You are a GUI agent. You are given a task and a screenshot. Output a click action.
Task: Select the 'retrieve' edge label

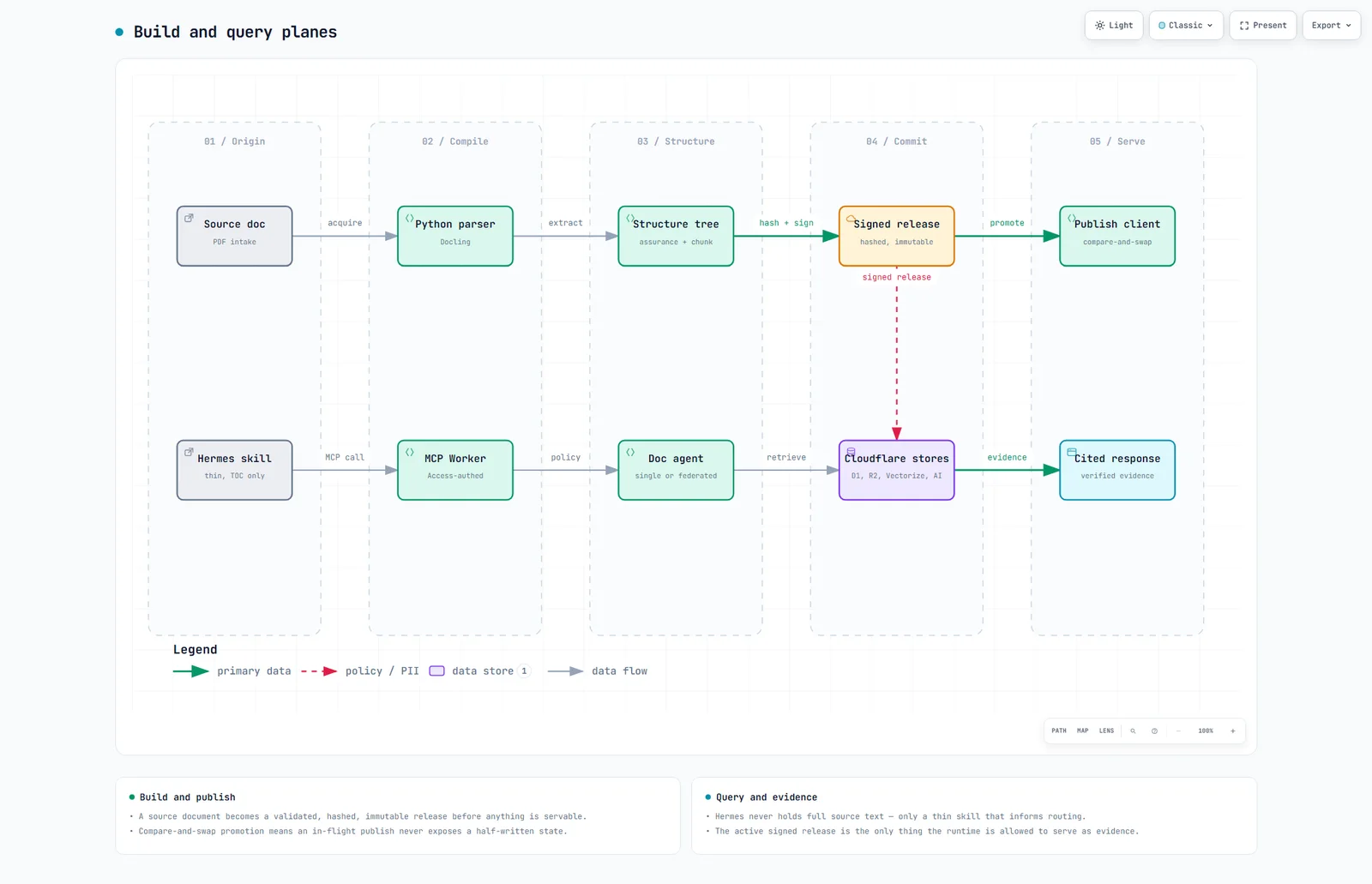pos(786,457)
